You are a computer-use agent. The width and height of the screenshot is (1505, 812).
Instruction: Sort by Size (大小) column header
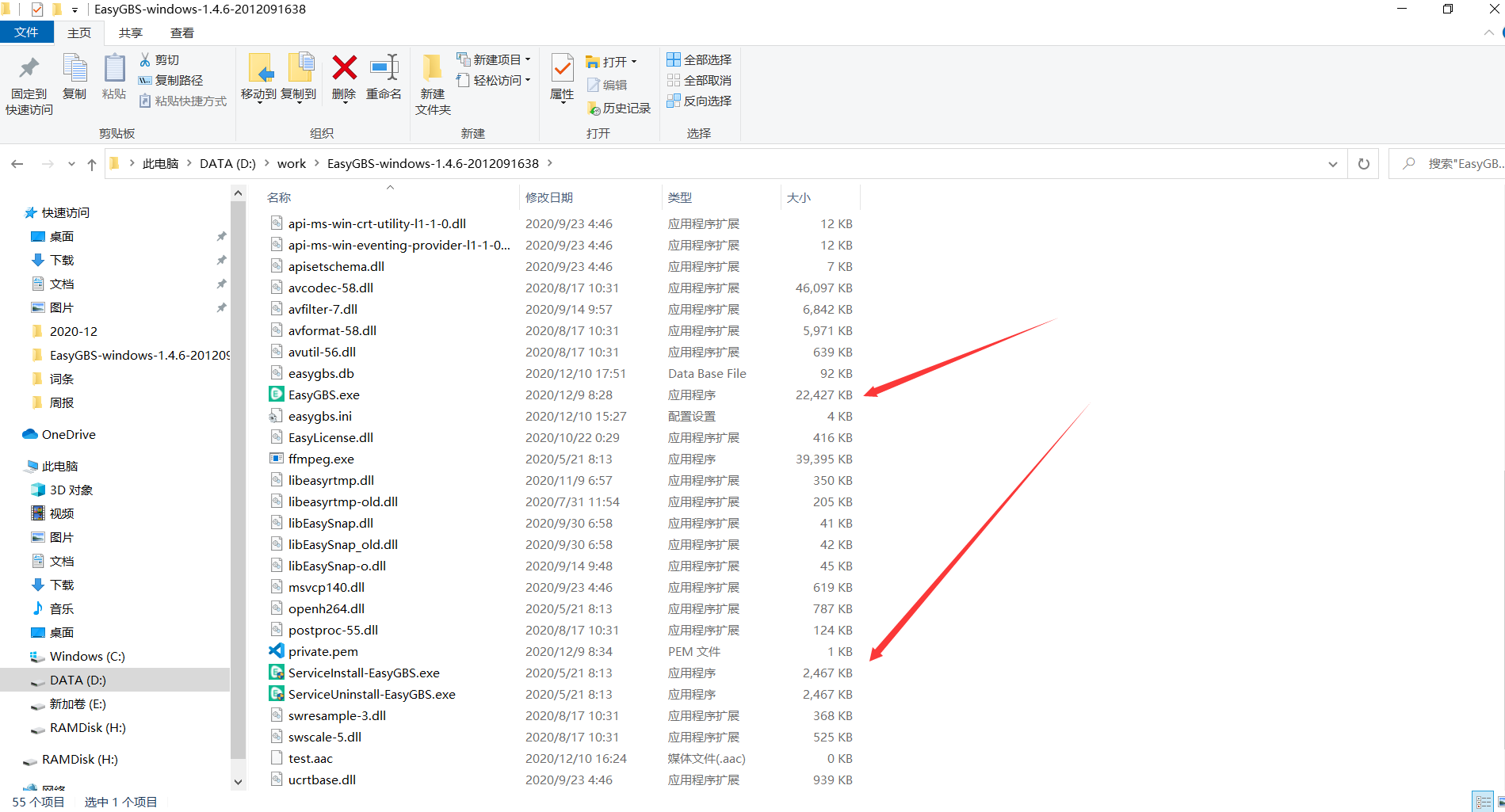[799, 197]
